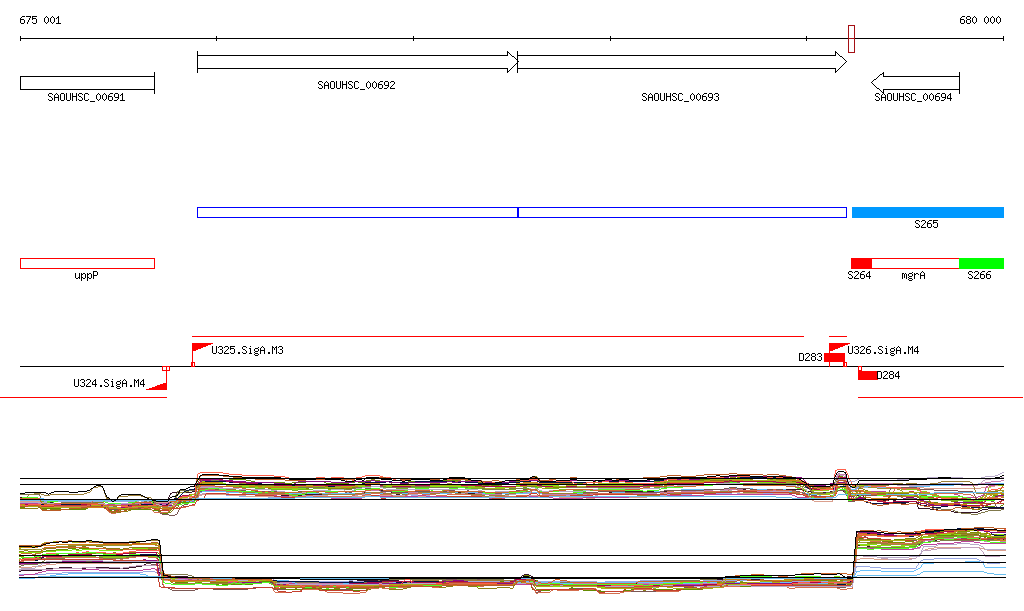The image size is (1024, 611).
Task: Select the mgrA outlined gene box
Action: (x=915, y=263)
